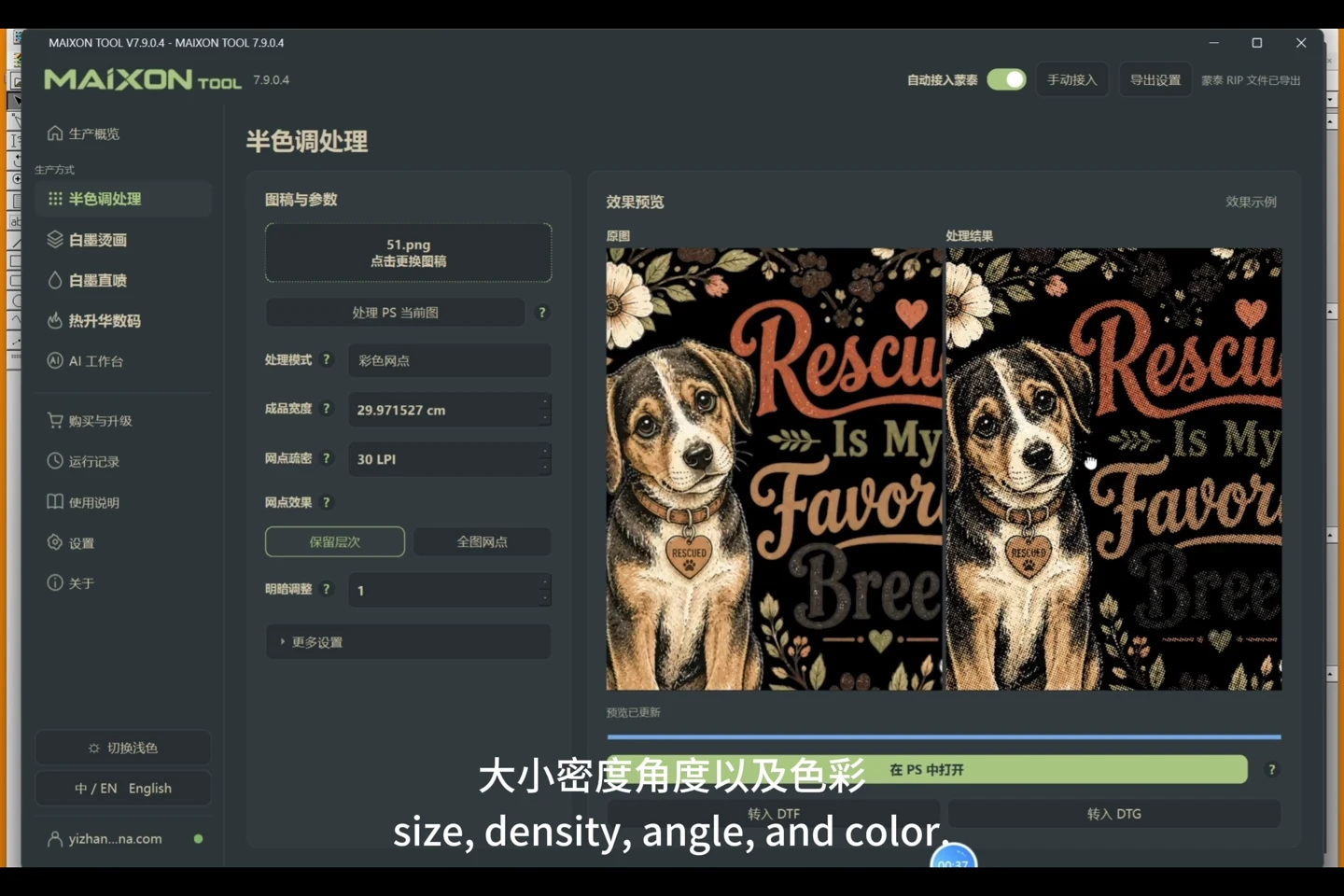Click the preview progress bar
The height and width of the screenshot is (896, 1344).
[944, 736]
